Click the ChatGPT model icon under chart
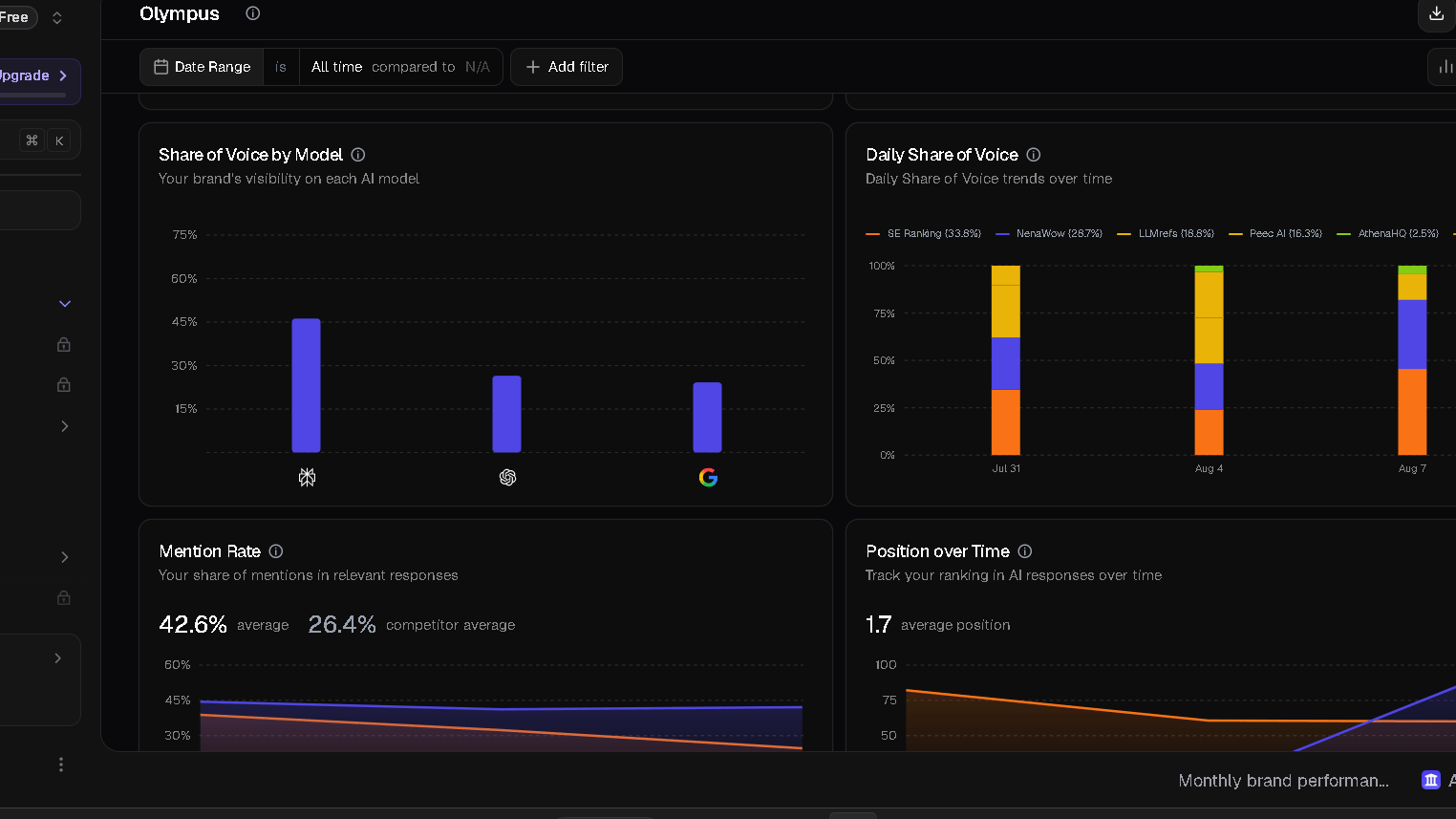This screenshot has width=1456, height=819. click(x=507, y=477)
